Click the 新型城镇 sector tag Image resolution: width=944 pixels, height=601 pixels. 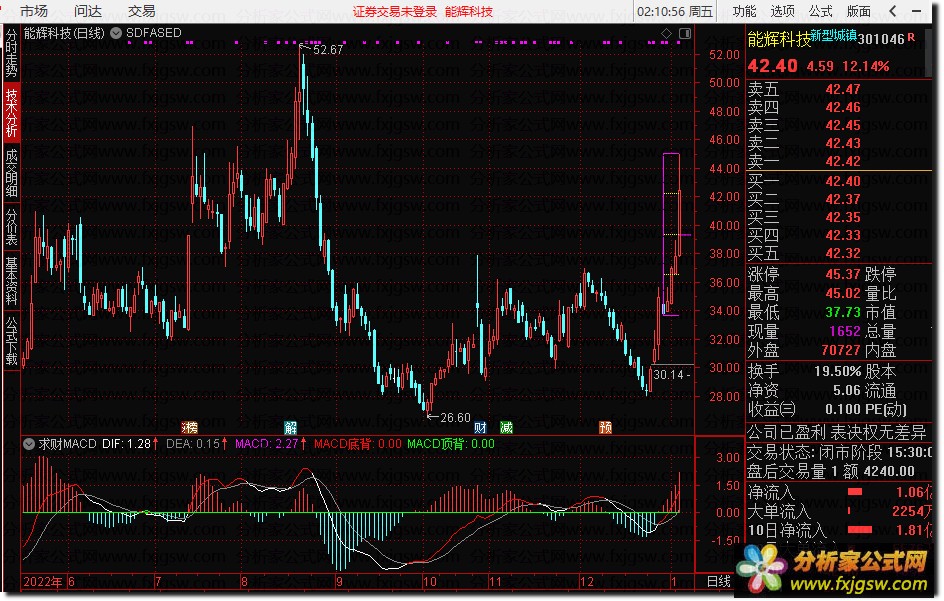pos(834,36)
